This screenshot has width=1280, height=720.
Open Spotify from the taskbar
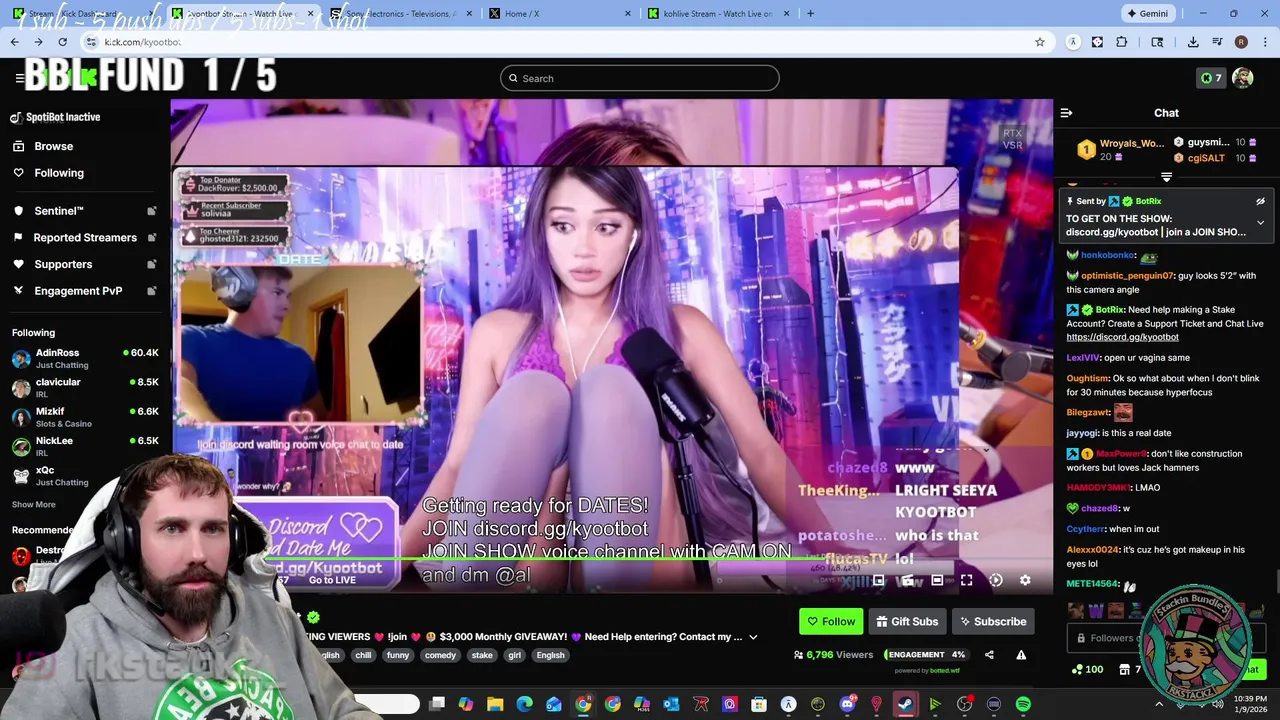point(1023,704)
